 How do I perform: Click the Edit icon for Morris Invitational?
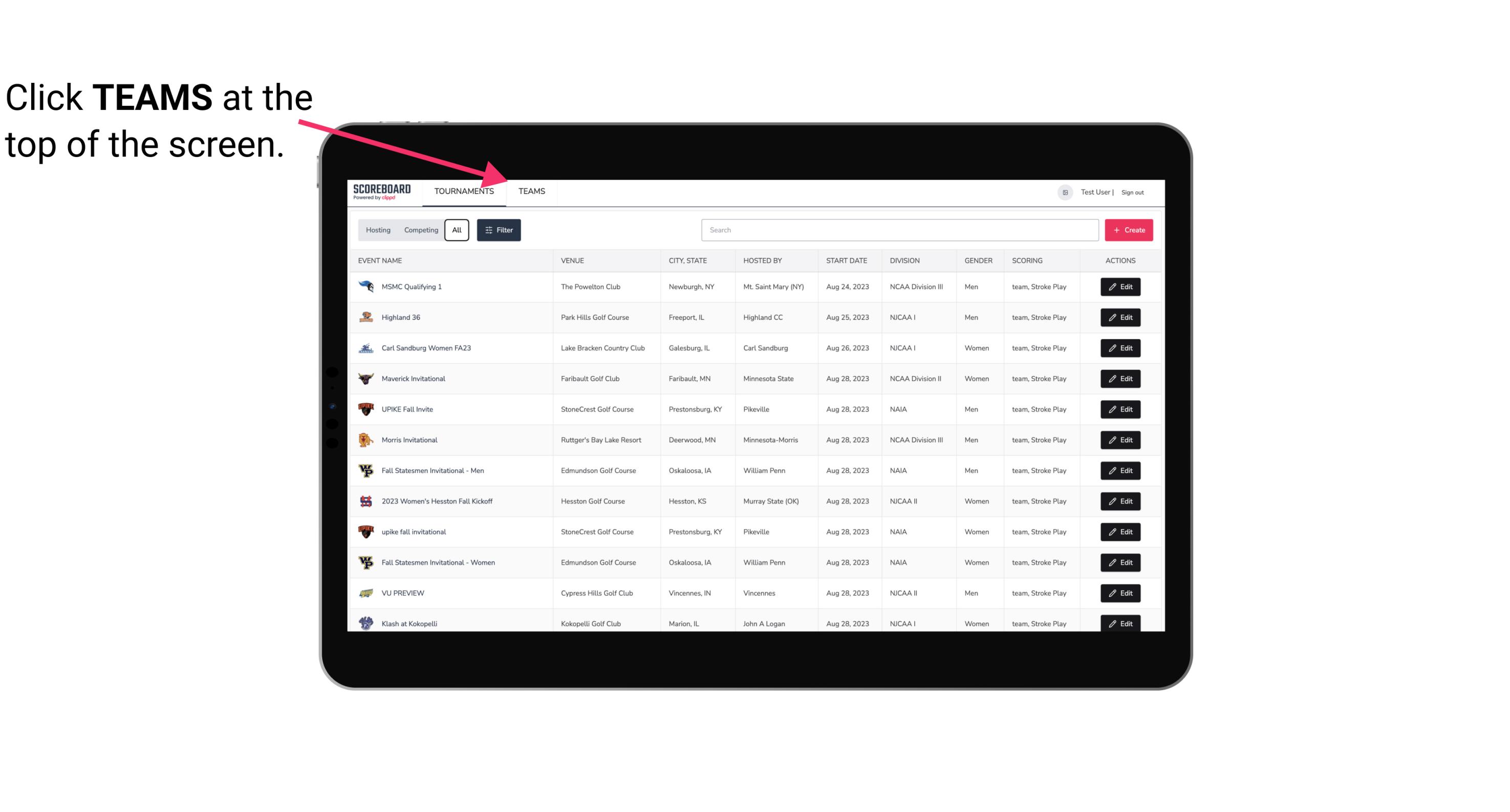1120,439
